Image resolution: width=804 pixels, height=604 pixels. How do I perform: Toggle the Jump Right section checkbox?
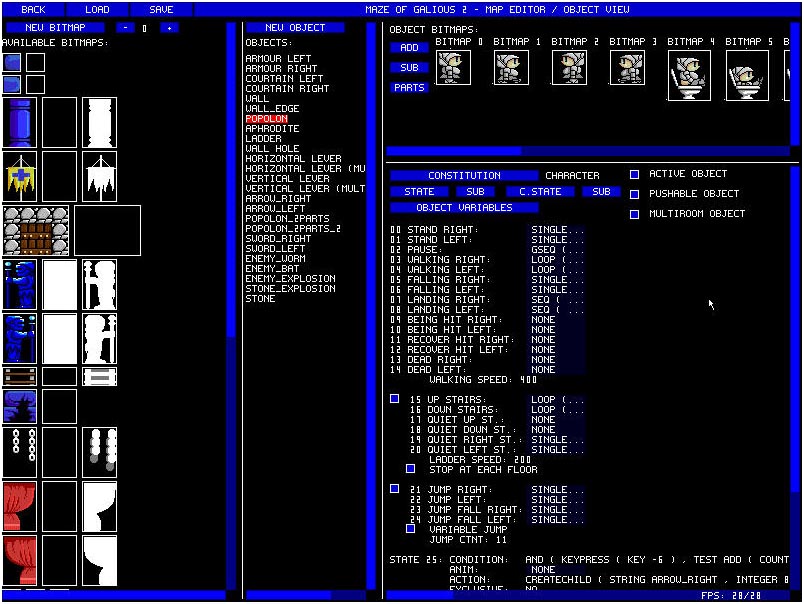click(394, 489)
